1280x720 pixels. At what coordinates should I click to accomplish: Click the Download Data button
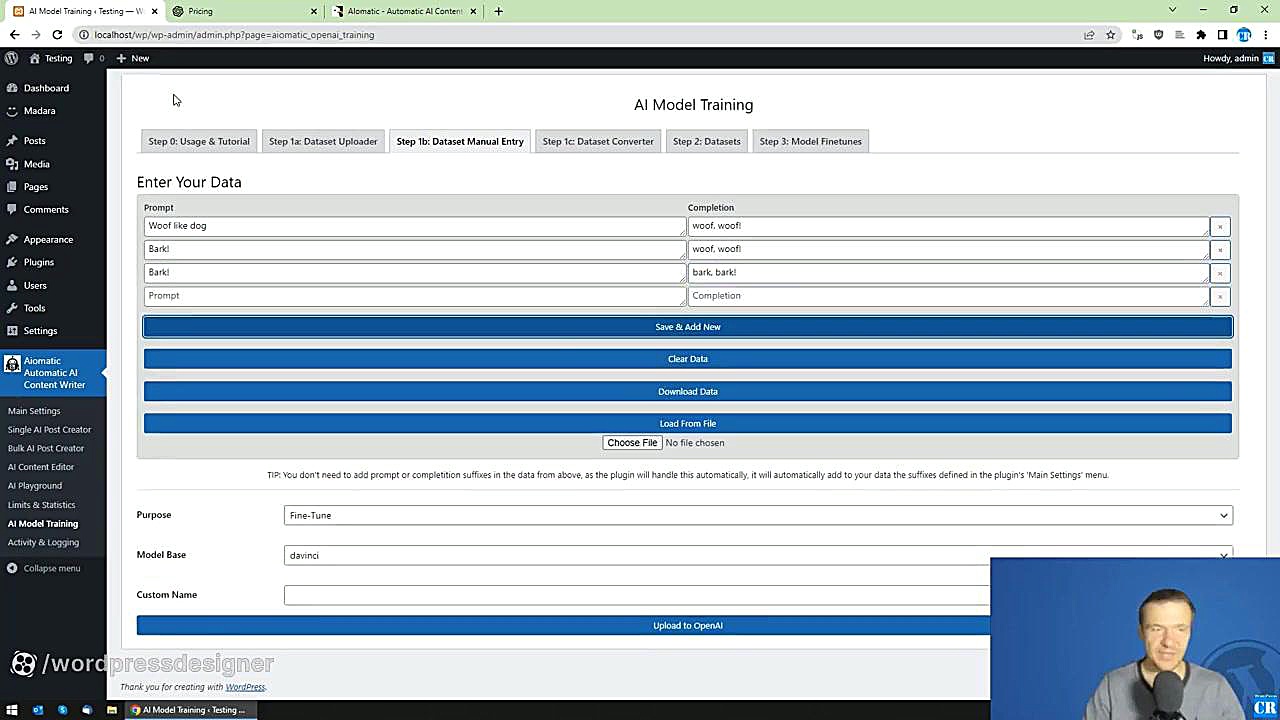(x=688, y=391)
